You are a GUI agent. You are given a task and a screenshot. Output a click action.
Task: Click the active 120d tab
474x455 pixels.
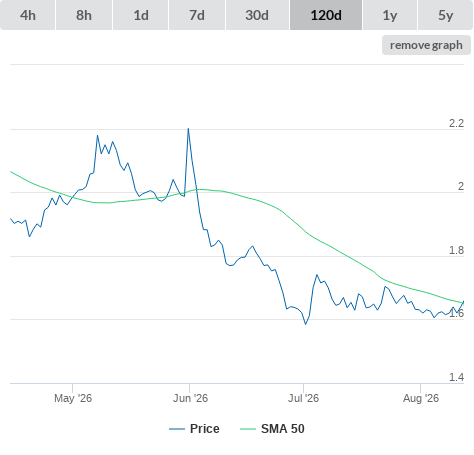tap(326, 15)
